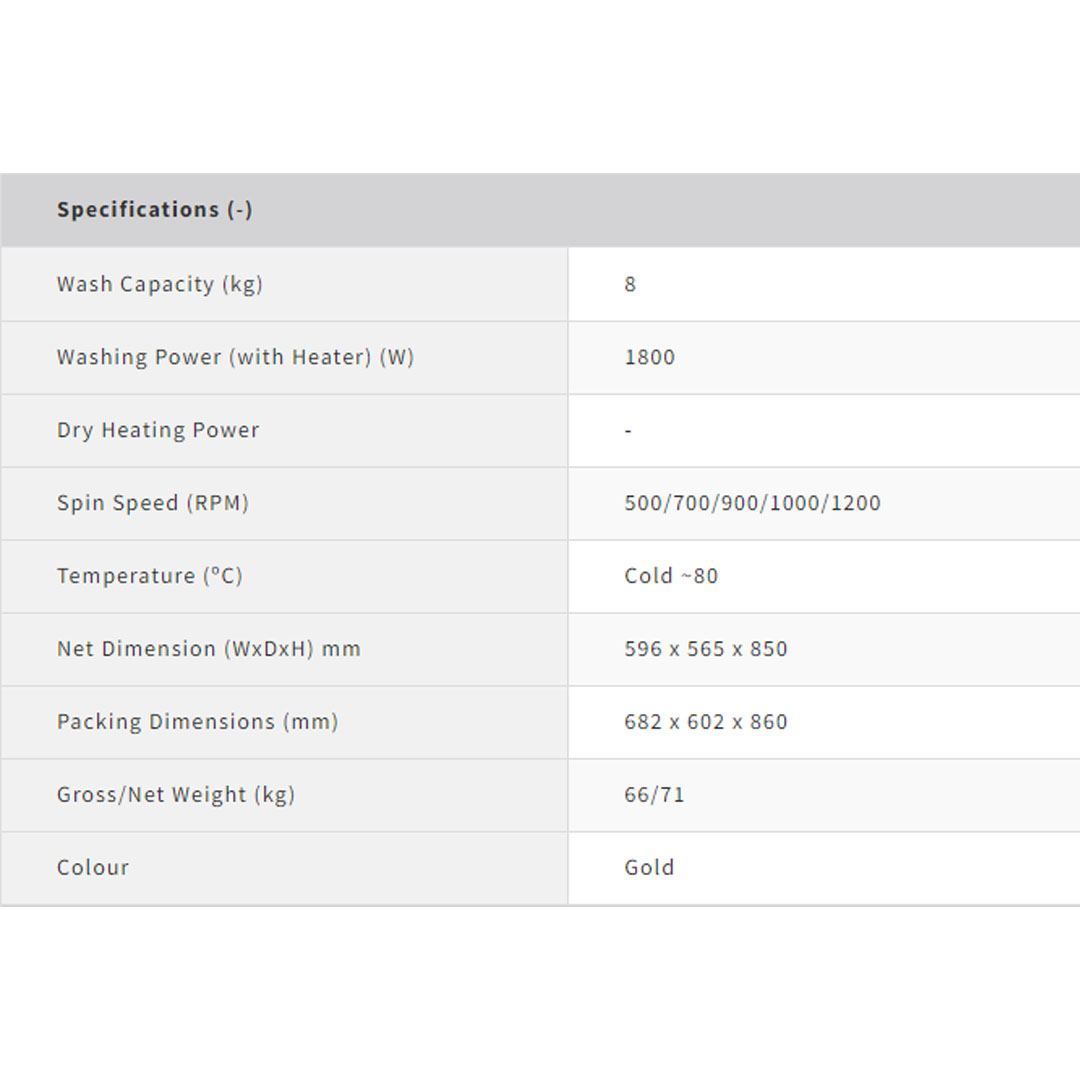
Task: Select the wash capacity value 8
Action: (x=630, y=284)
